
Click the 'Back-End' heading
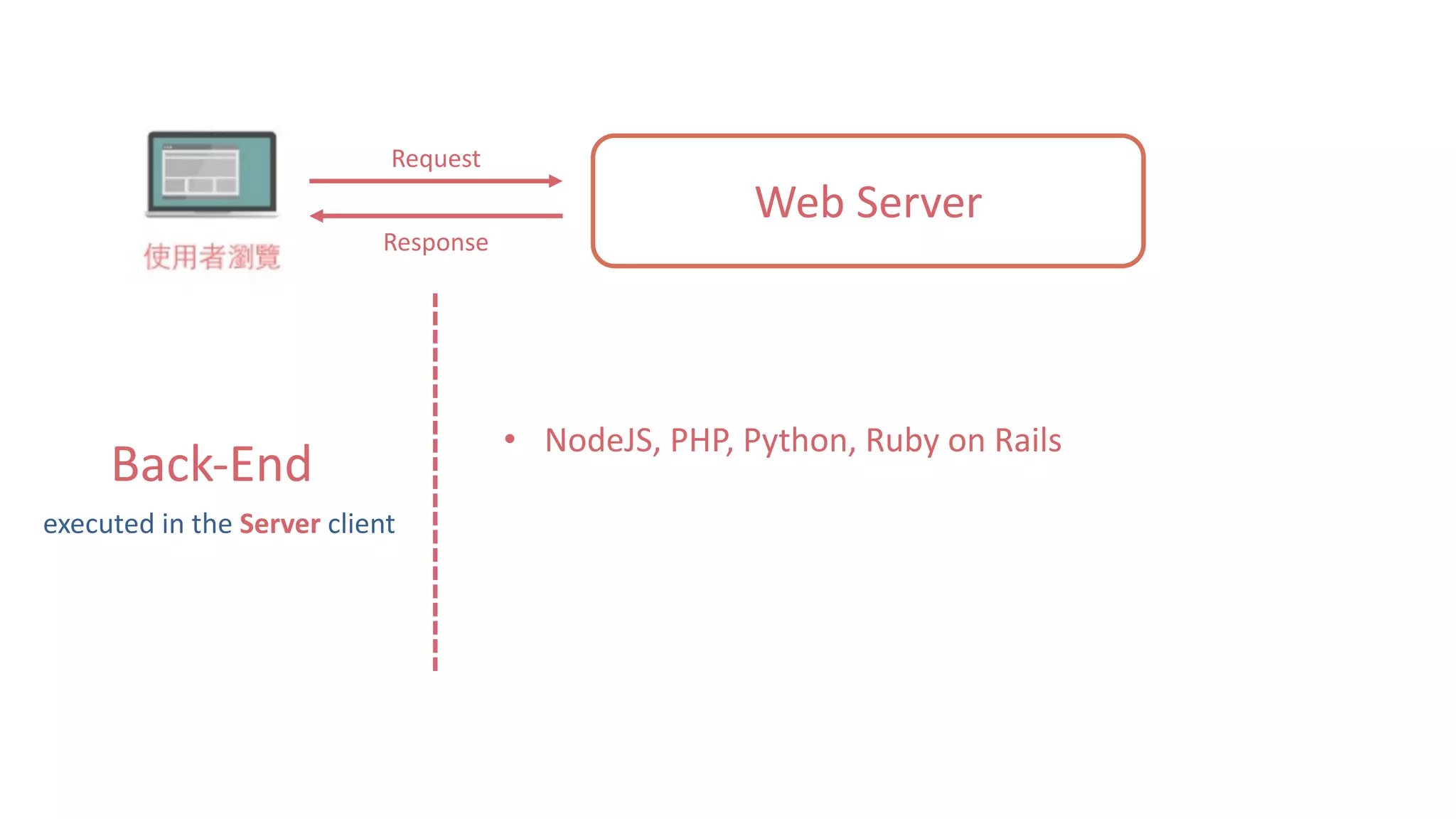(212, 464)
